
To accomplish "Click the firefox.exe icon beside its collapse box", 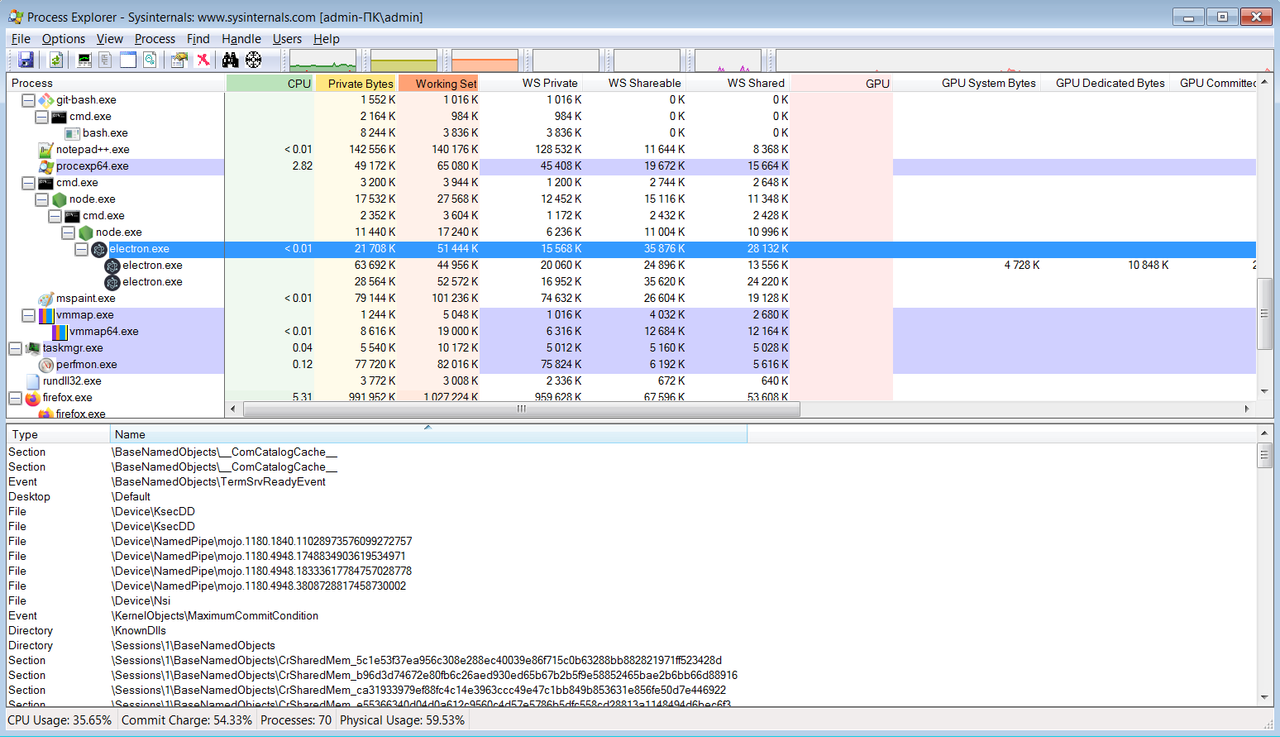I will pos(33,397).
